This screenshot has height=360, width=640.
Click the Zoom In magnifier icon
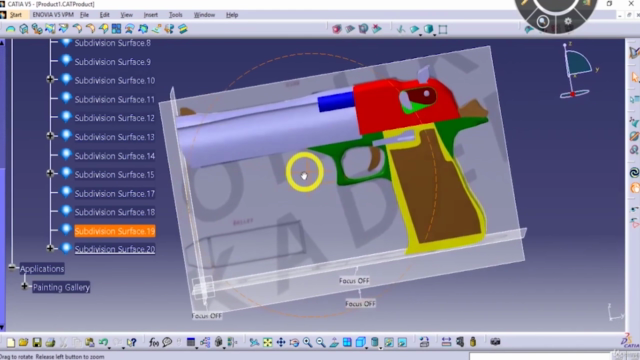point(307,342)
